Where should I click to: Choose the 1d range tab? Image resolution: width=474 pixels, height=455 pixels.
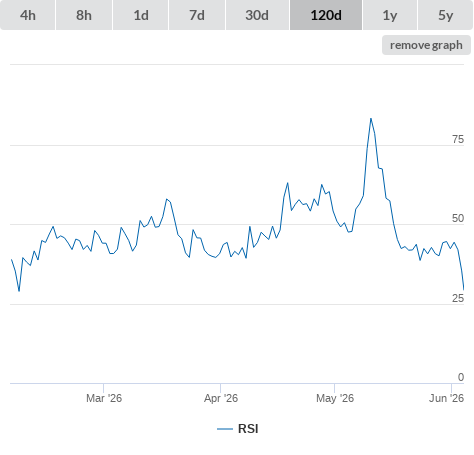[x=141, y=15]
